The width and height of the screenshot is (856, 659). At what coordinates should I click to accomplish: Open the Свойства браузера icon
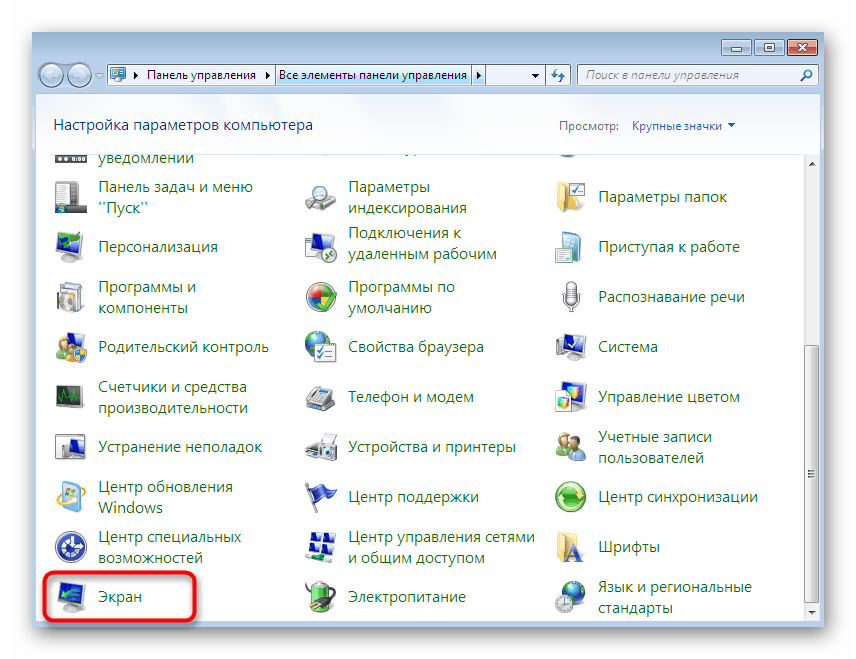[320, 347]
